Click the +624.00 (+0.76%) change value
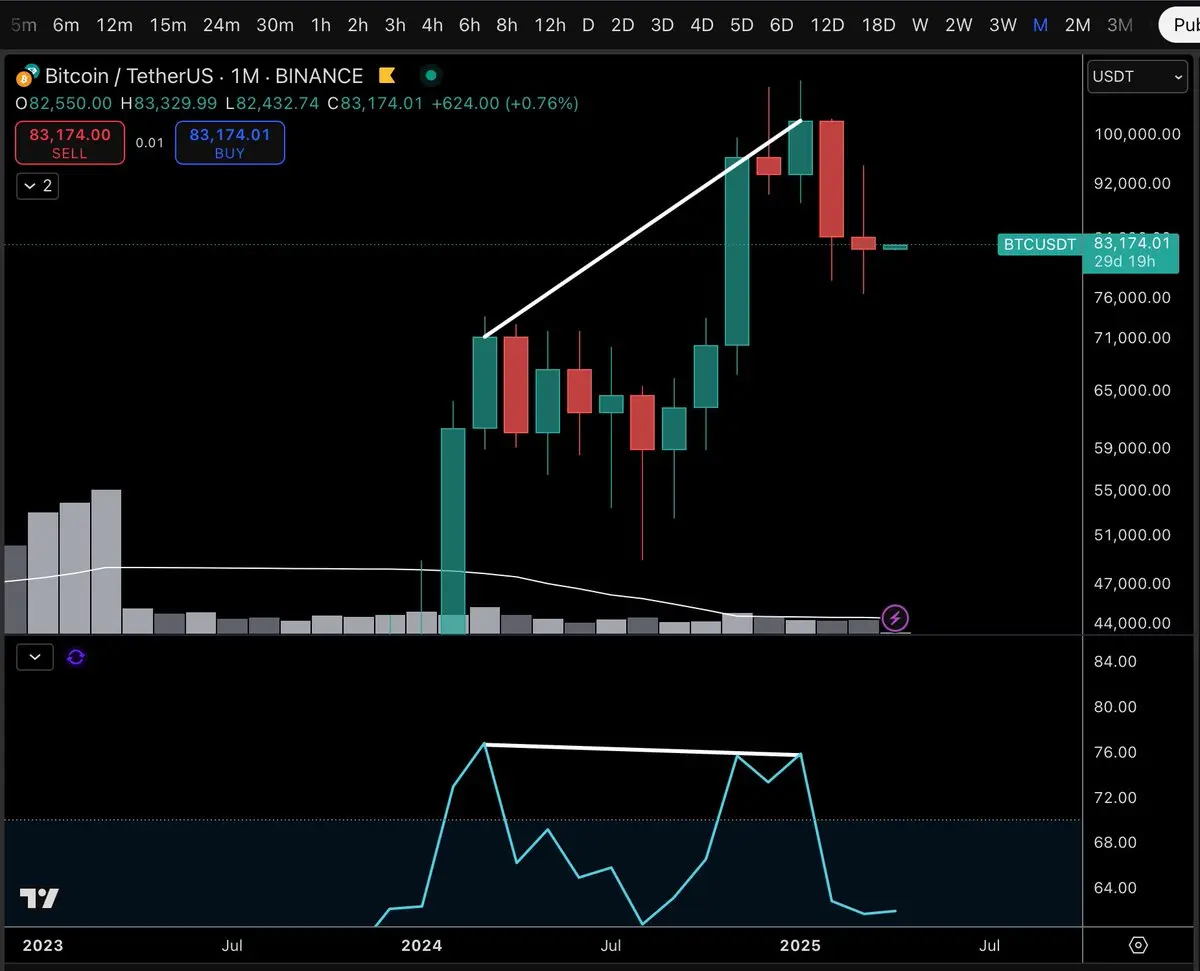This screenshot has height=971, width=1200. [x=505, y=103]
